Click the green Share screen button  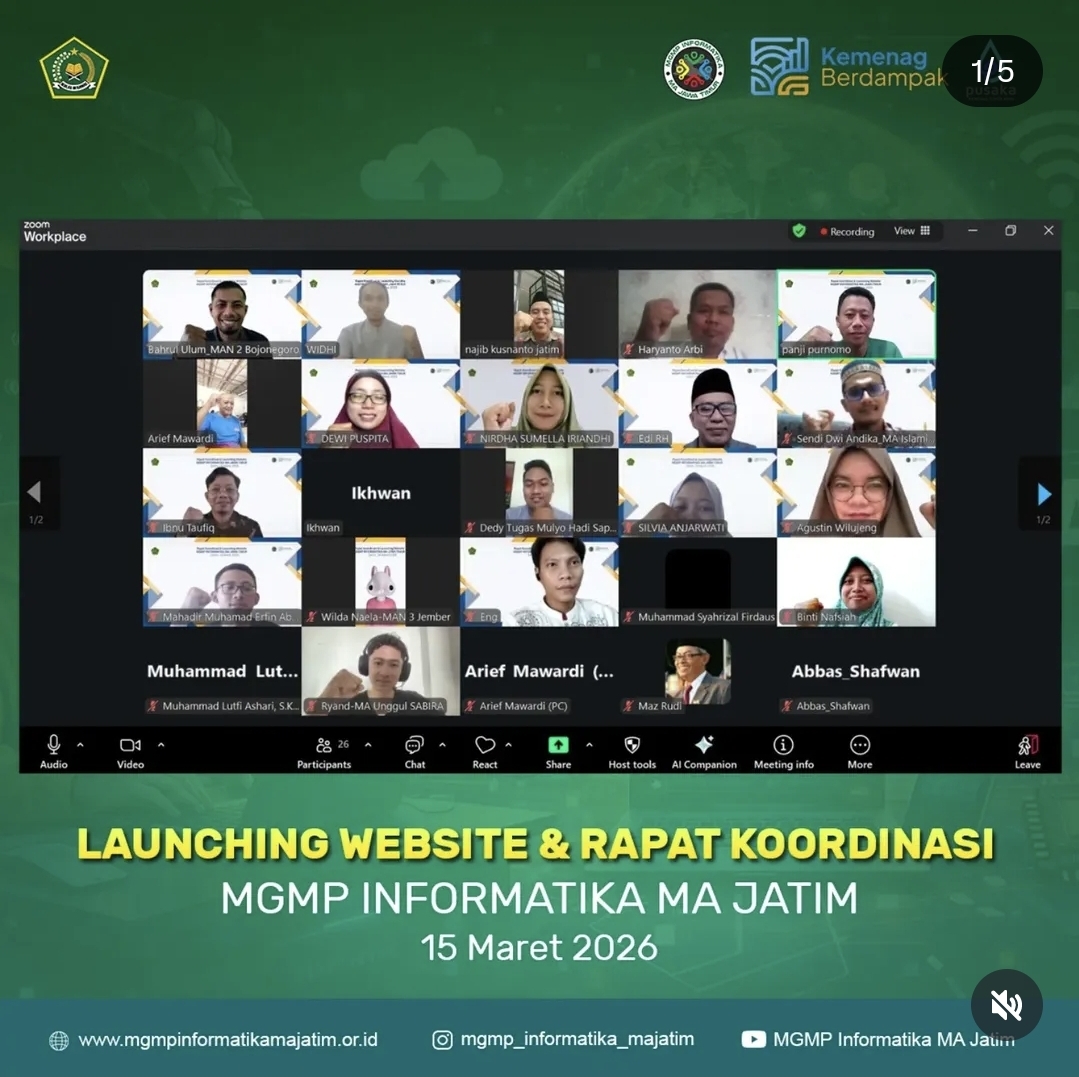(x=558, y=745)
